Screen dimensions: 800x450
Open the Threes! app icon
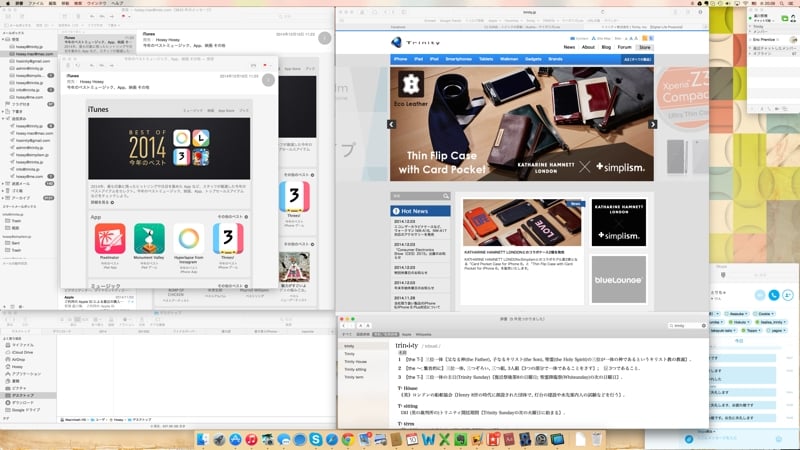pyautogui.click(x=228, y=239)
